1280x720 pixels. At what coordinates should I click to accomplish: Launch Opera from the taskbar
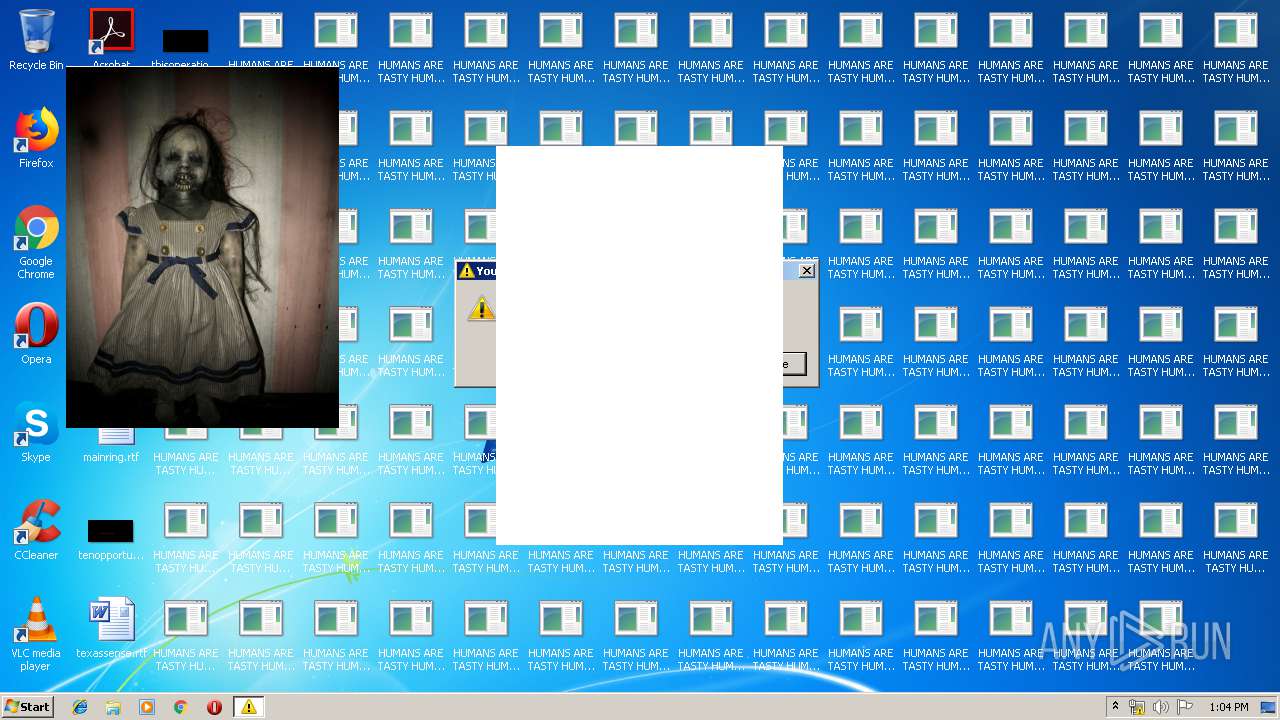[x=214, y=707]
